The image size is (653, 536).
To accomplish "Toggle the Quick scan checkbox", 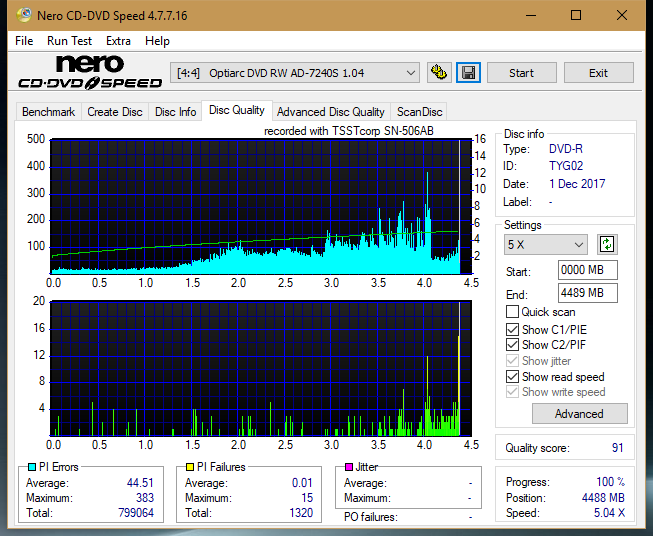I will (512, 312).
